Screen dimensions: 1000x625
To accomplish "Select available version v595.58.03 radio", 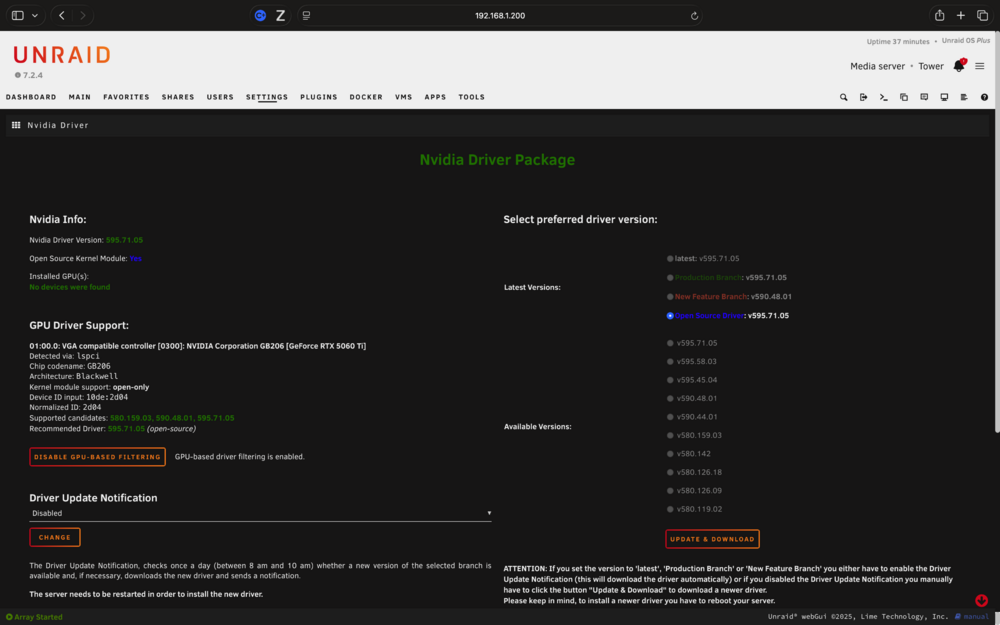I will point(670,362).
